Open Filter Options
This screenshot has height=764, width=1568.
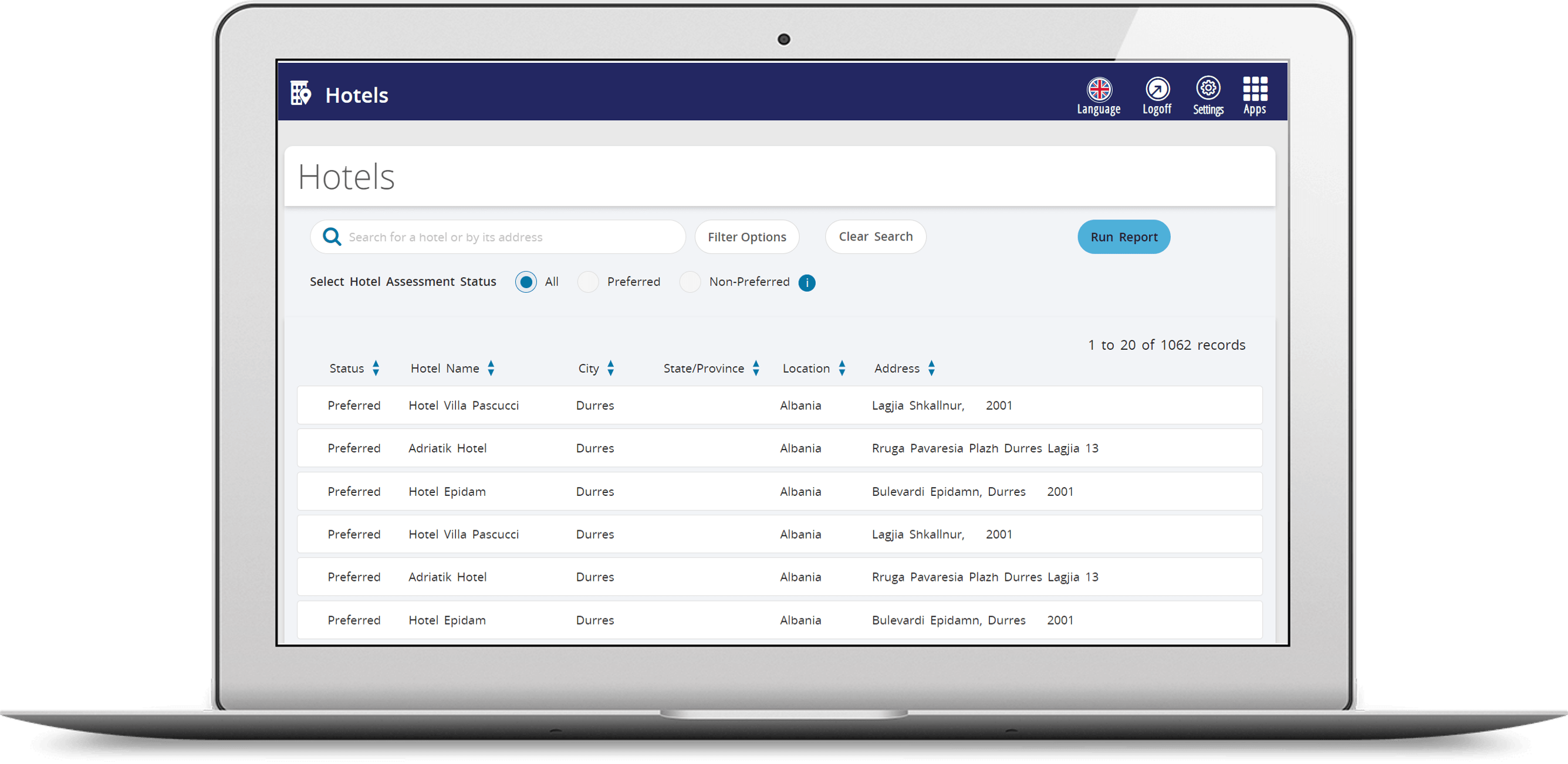(746, 237)
